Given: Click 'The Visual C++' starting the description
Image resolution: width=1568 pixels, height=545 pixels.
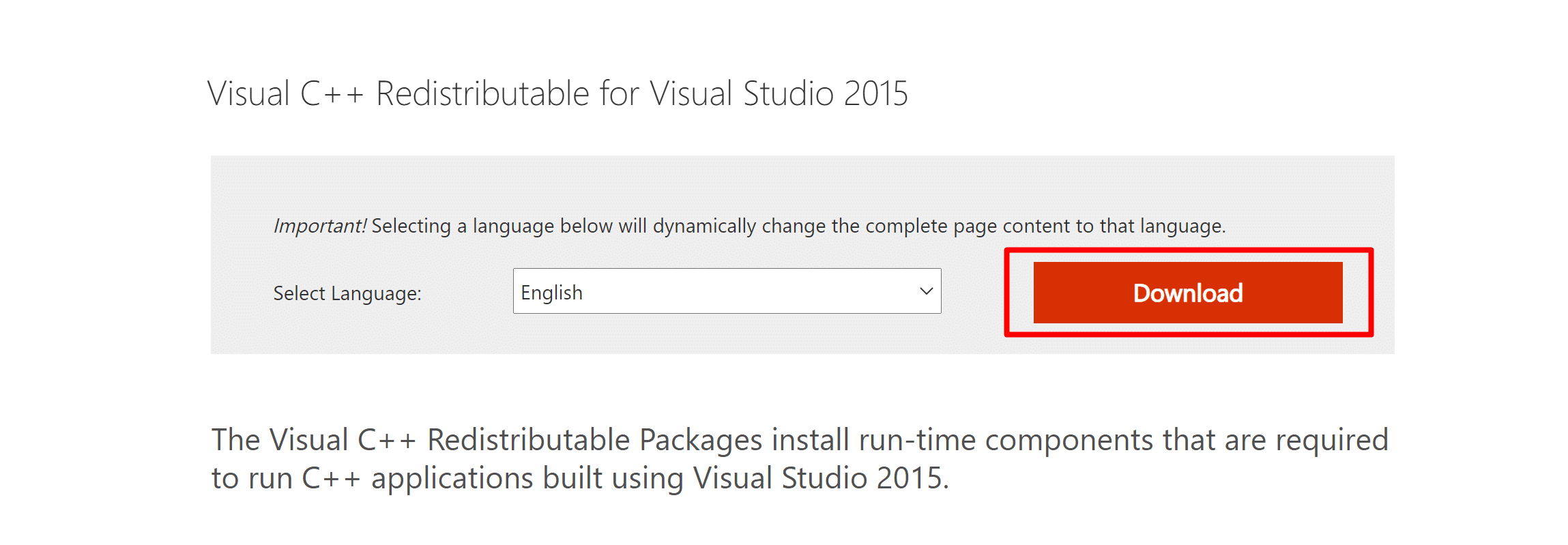Looking at the screenshot, I should click(313, 440).
